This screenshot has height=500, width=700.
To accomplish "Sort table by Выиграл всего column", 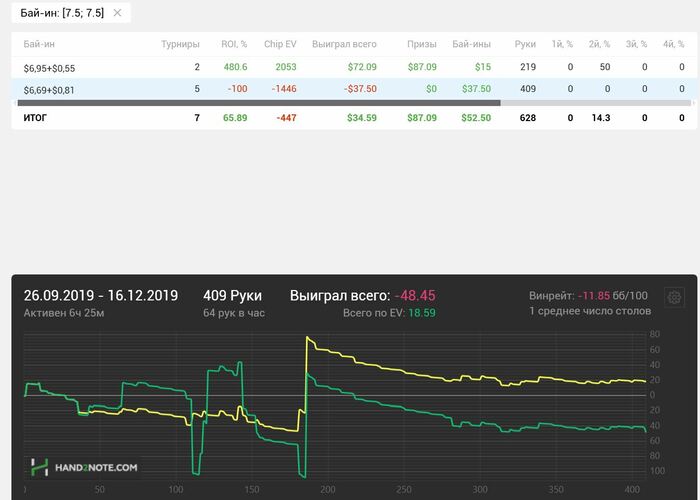I will coord(344,44).
